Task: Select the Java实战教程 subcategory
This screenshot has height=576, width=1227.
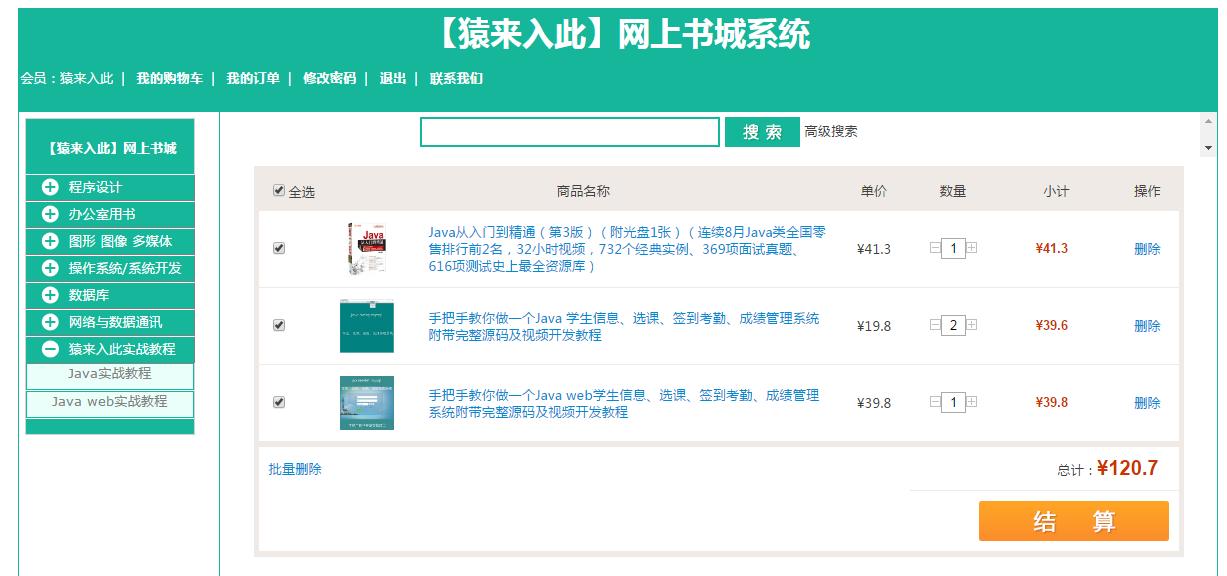Action: point(108,374)
